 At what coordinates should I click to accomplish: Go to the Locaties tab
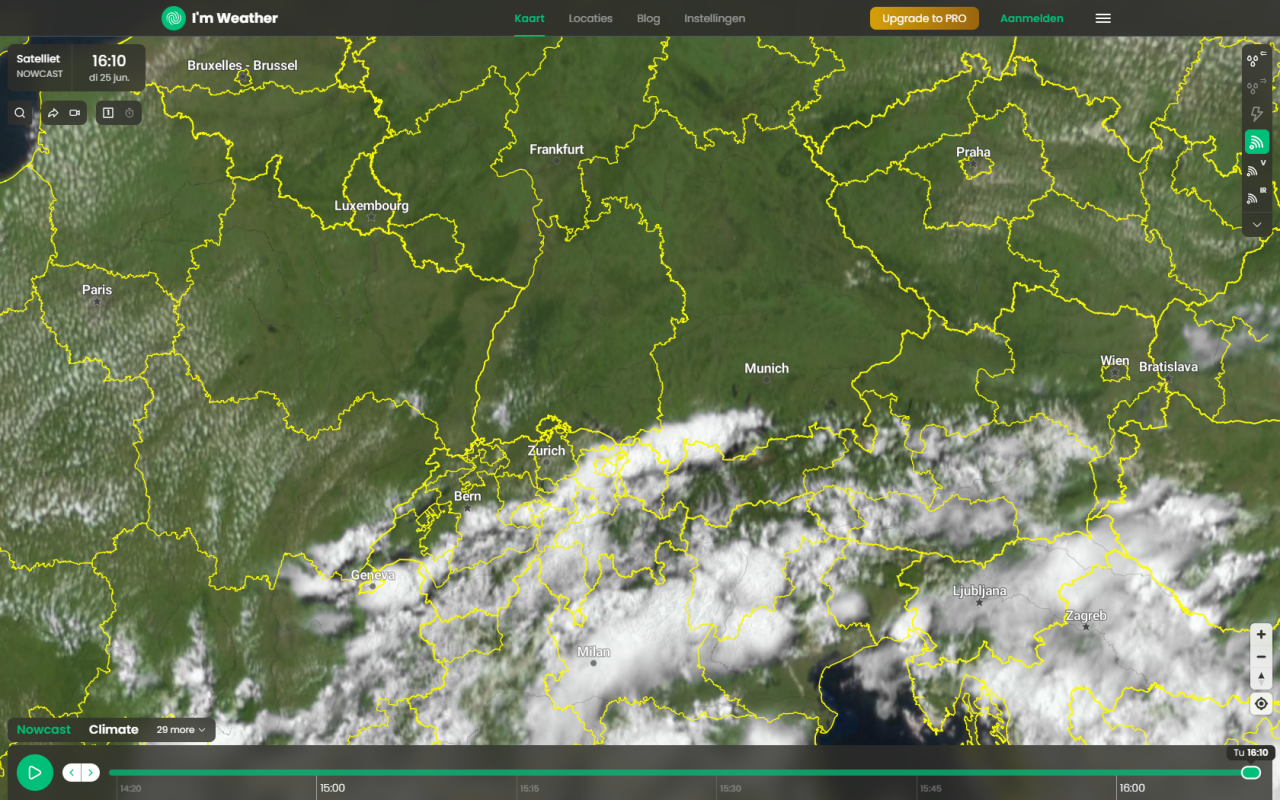590,18
